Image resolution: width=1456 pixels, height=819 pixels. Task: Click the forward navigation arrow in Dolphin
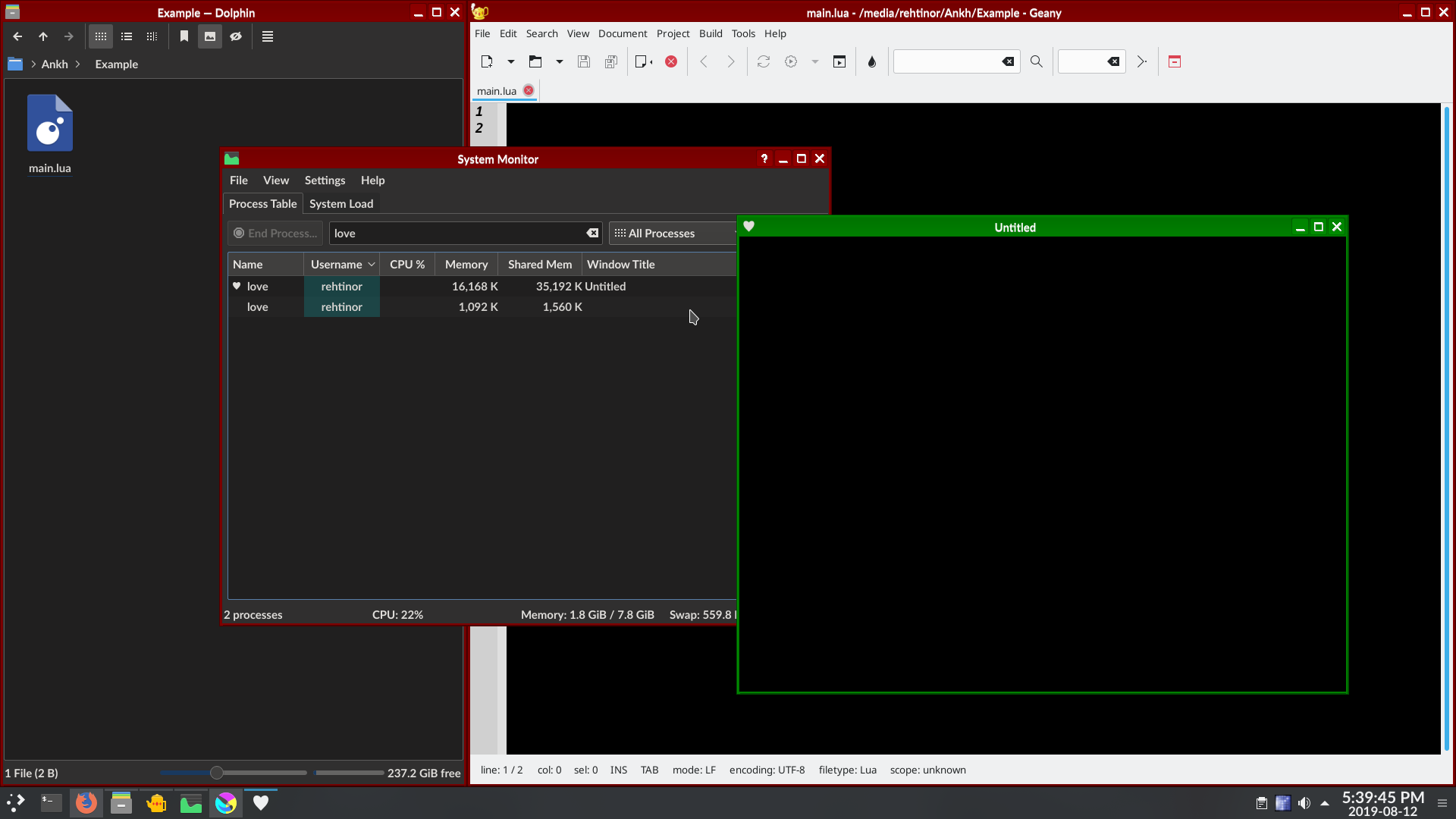click(68, 37)
